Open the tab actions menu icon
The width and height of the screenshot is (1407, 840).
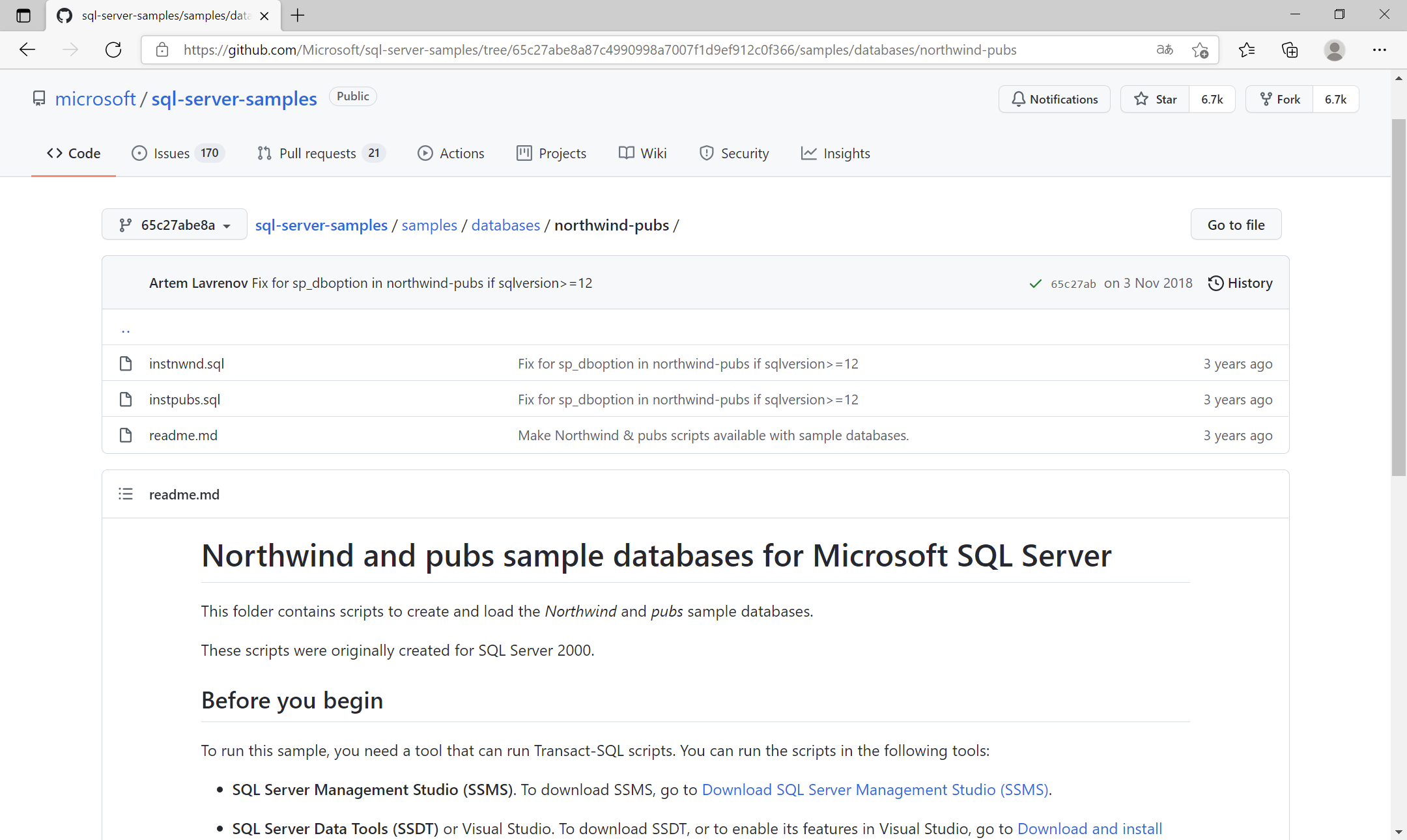(x=23, y=16)
